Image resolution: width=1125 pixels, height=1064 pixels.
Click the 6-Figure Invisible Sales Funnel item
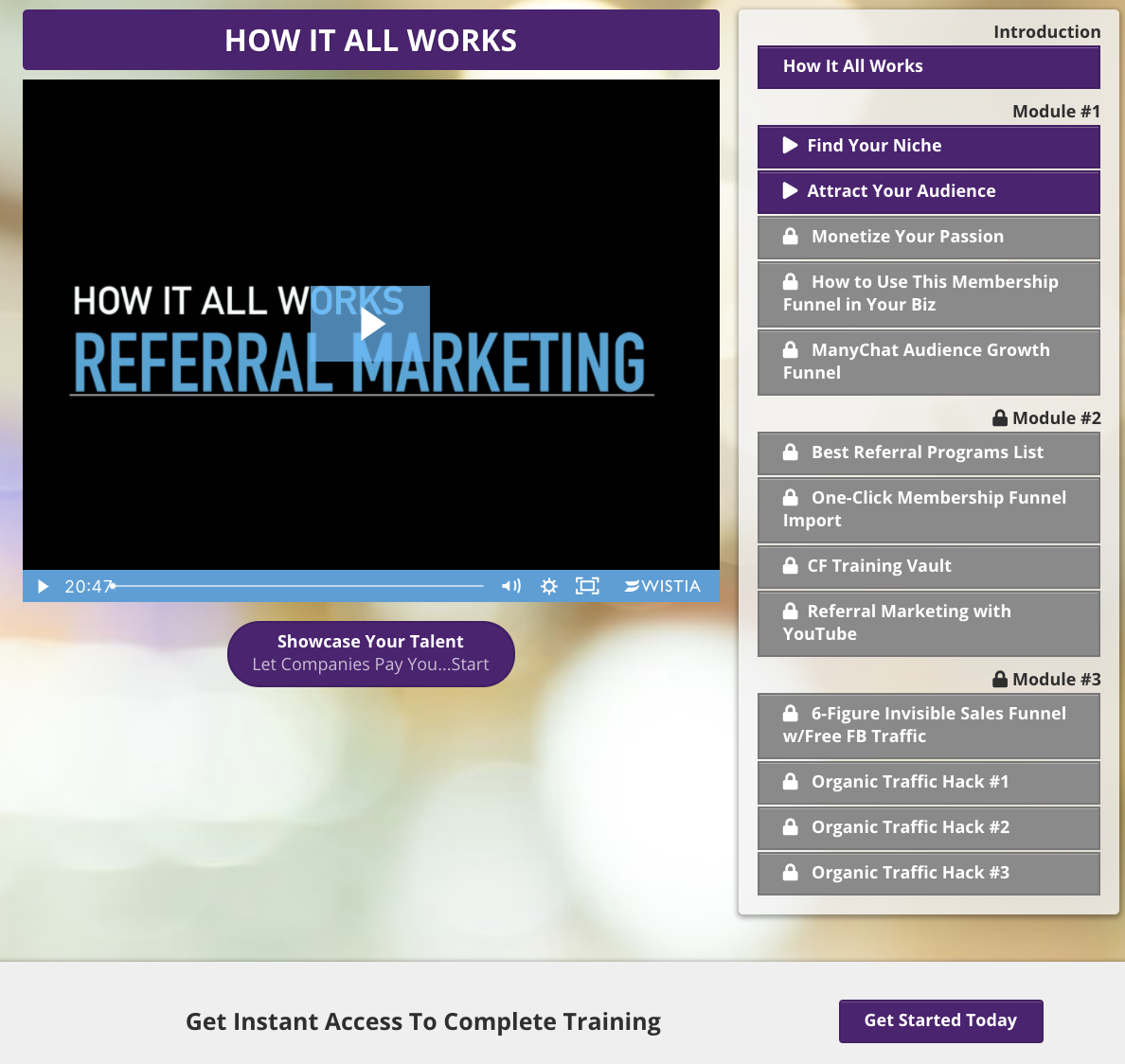(x=928, y=725)
